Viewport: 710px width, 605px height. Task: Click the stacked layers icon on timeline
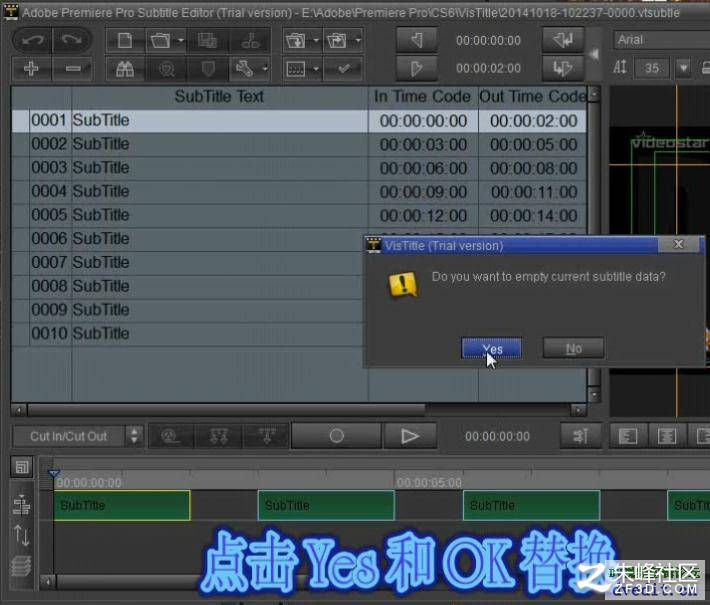(21, 566)
